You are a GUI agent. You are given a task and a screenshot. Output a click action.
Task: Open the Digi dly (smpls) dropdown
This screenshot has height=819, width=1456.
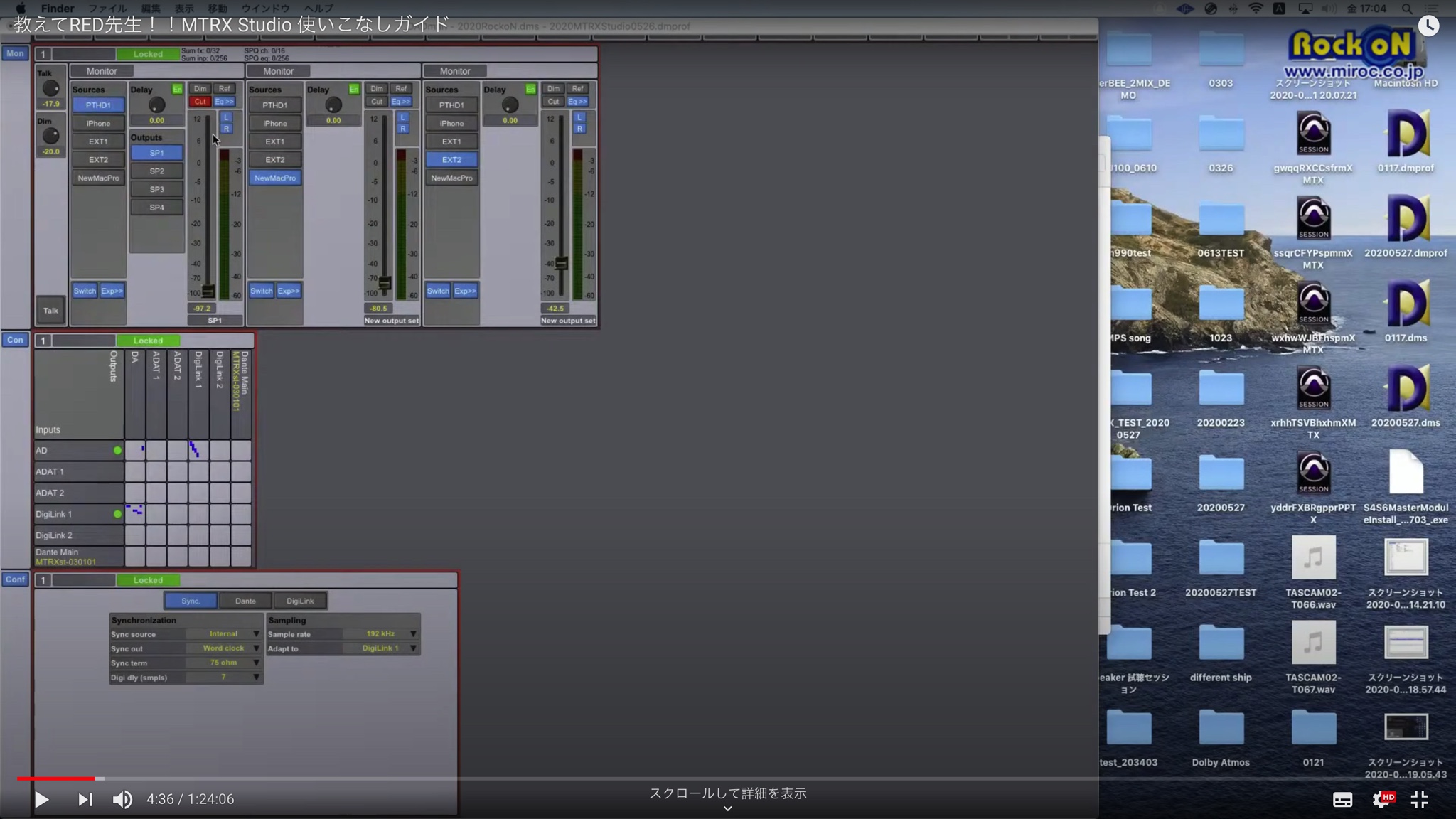click(223, 678)
